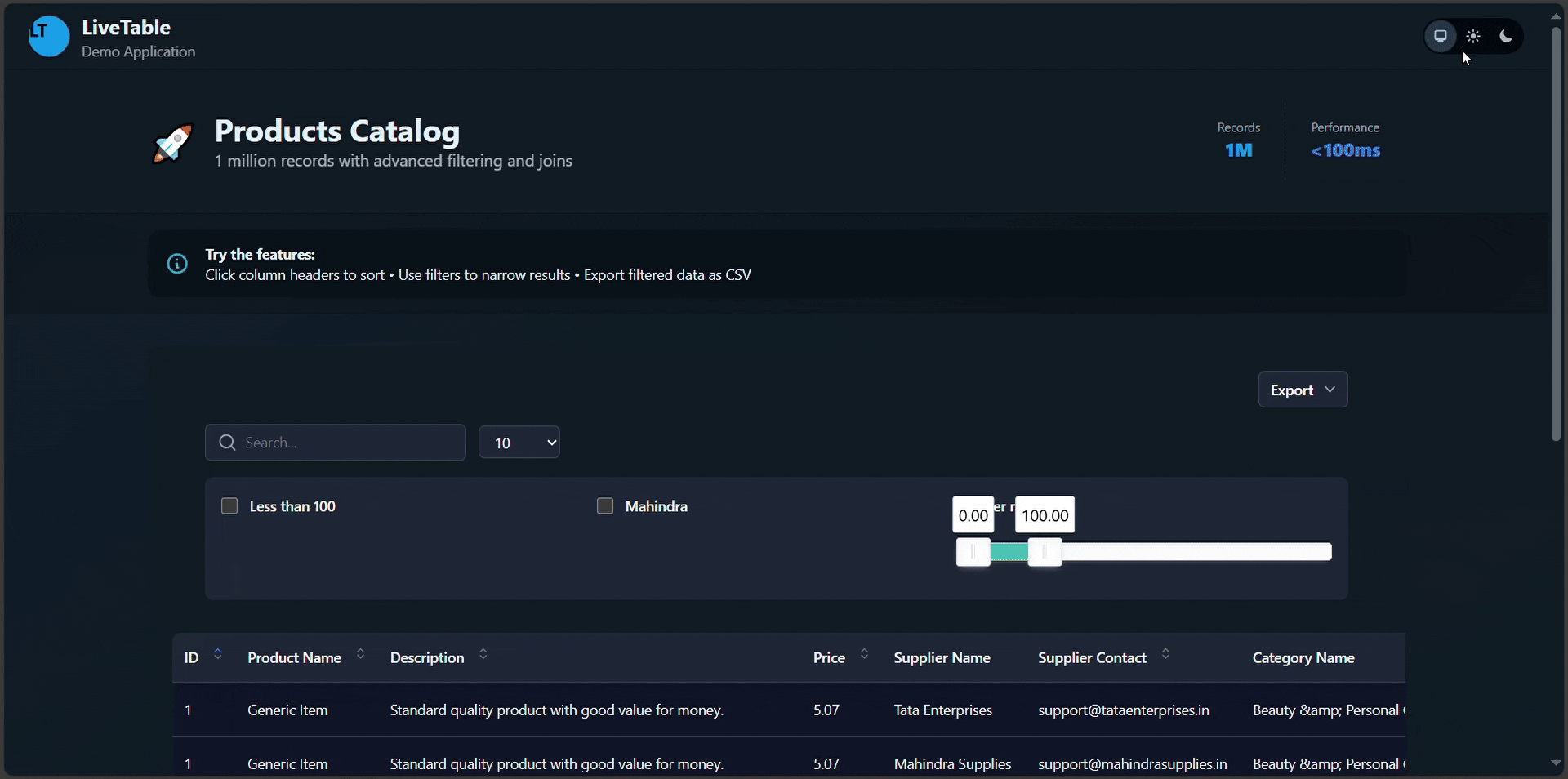This screenshot has width=1568, height=779.
Task: Sort by ID using sort arrows
Action: pos(217,654)
